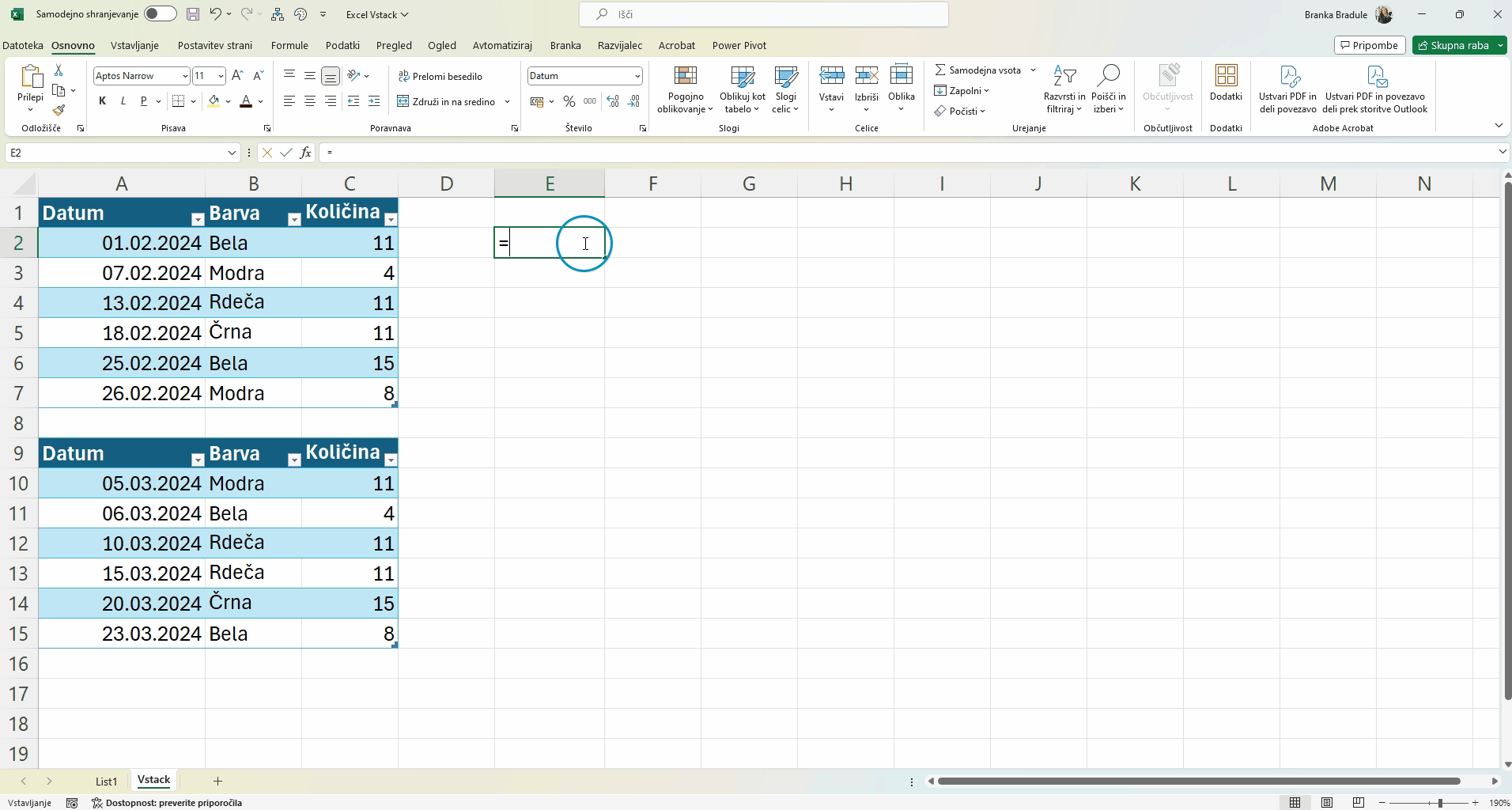Expand the font name Aptos Narrow dropdown

click(185, 76)
